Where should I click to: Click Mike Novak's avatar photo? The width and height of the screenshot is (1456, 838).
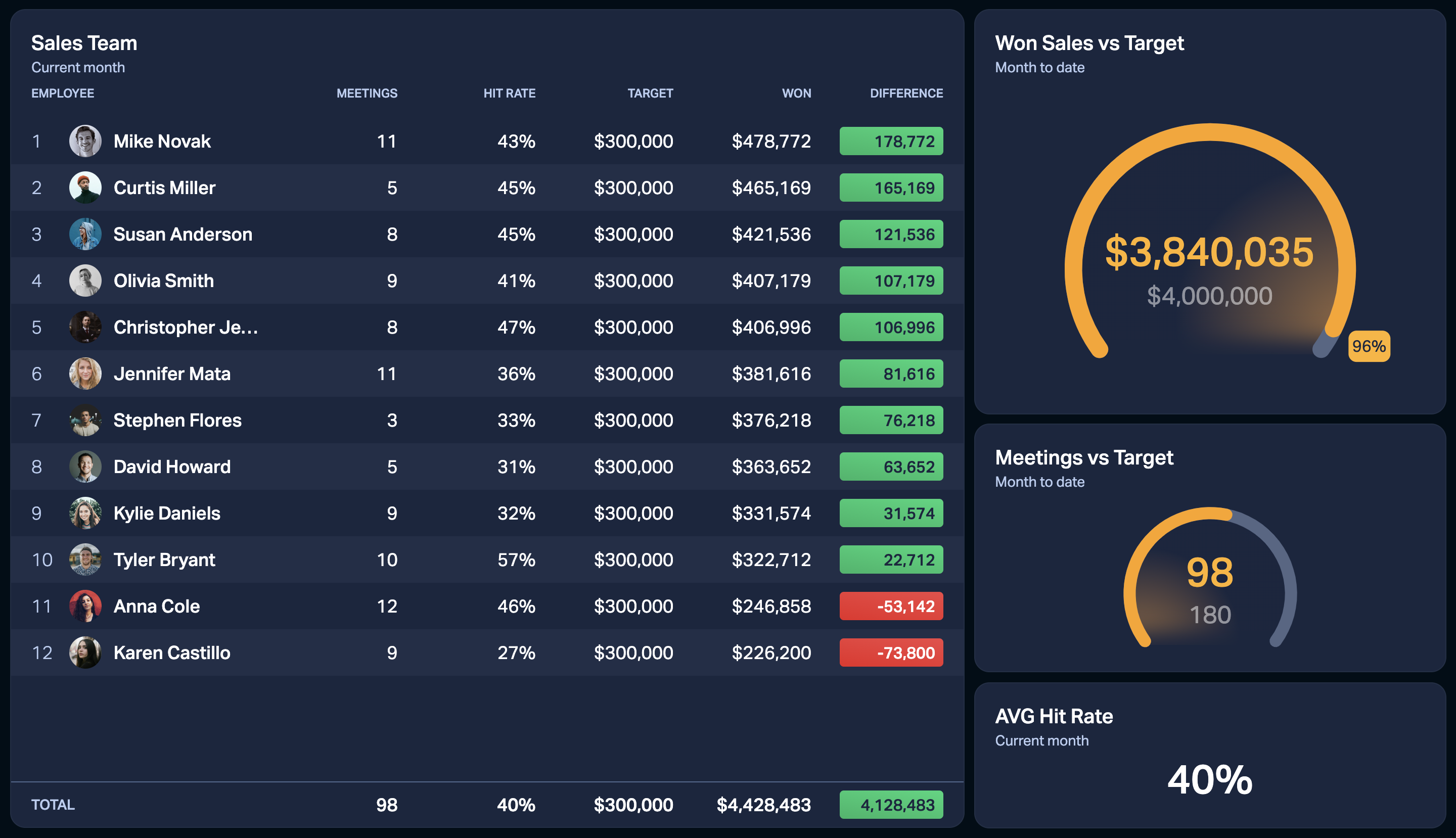pos(85,141)
